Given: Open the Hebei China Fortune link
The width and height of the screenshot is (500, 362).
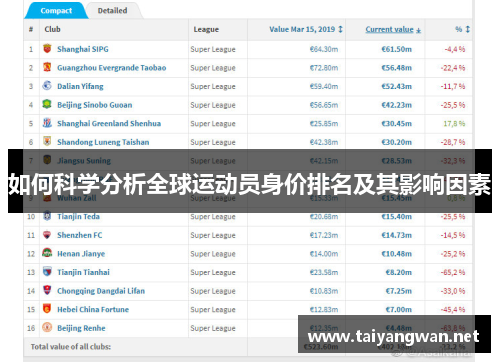Looking at the screenshot, I should pyautogui.click(x=93, y=310).
